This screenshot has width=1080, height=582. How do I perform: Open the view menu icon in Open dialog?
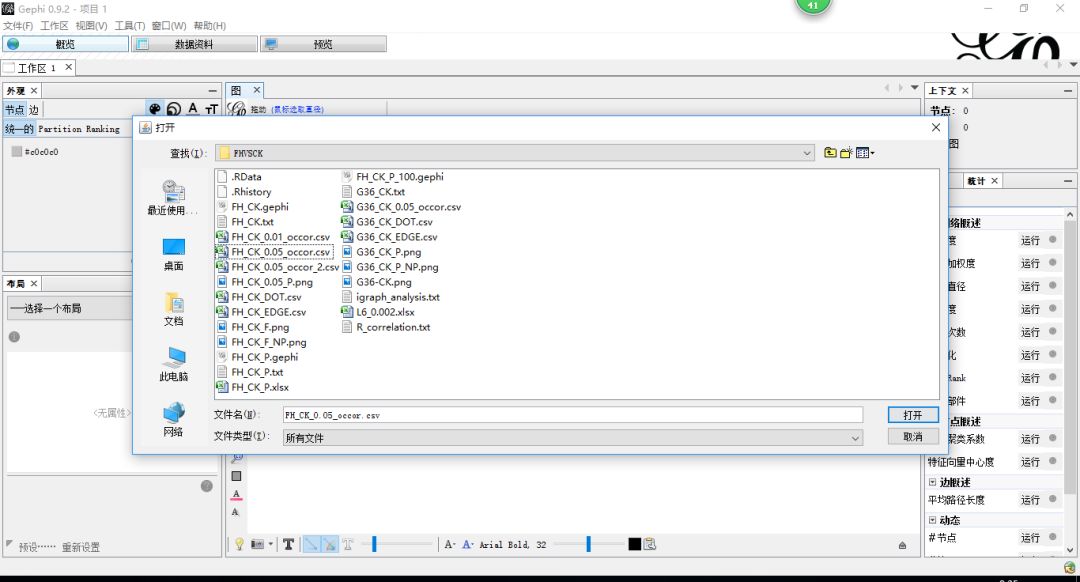(x=865, y=153)
